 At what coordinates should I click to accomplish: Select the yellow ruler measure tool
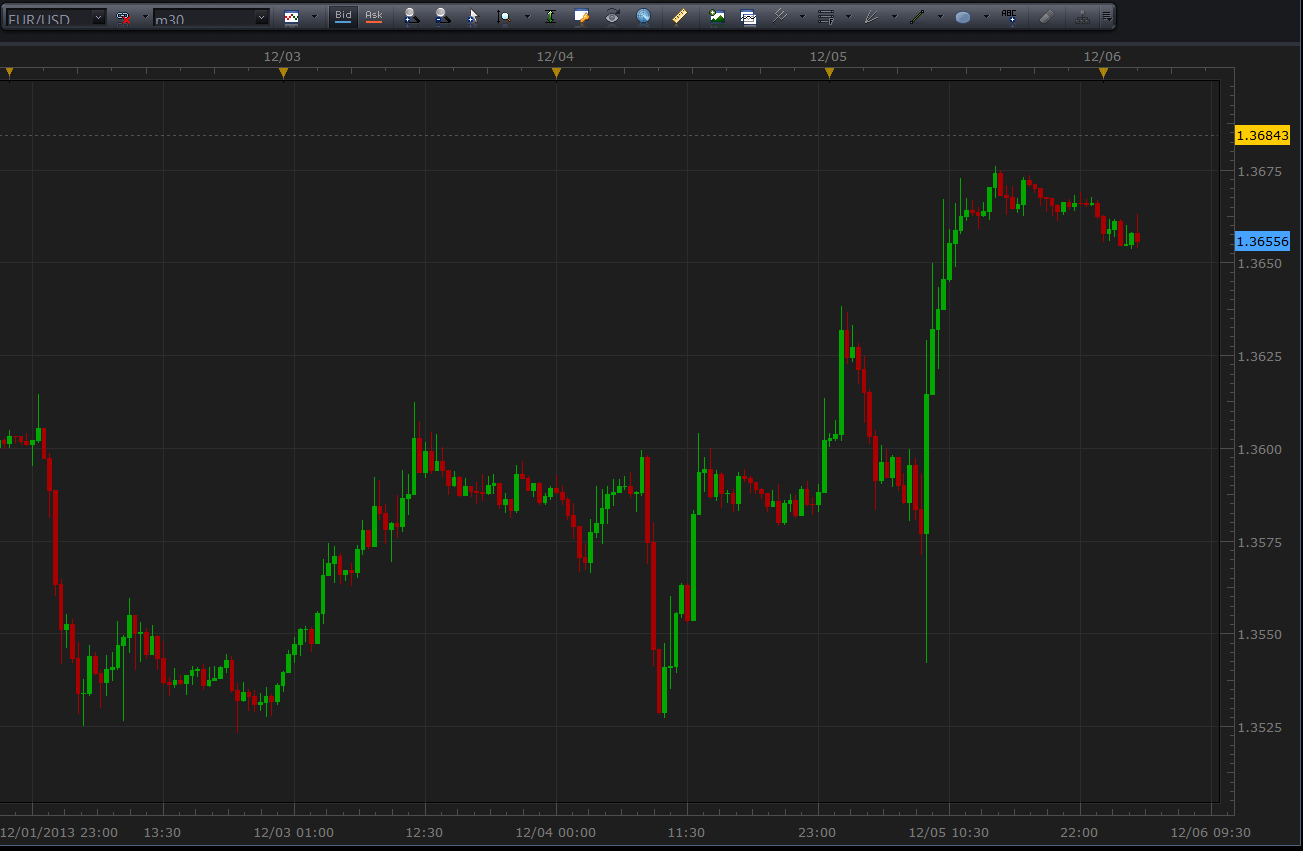[679, 16]
